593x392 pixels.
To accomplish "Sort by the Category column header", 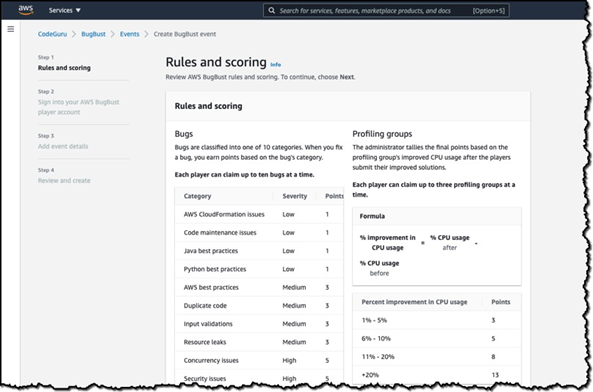I will point(197,196).
